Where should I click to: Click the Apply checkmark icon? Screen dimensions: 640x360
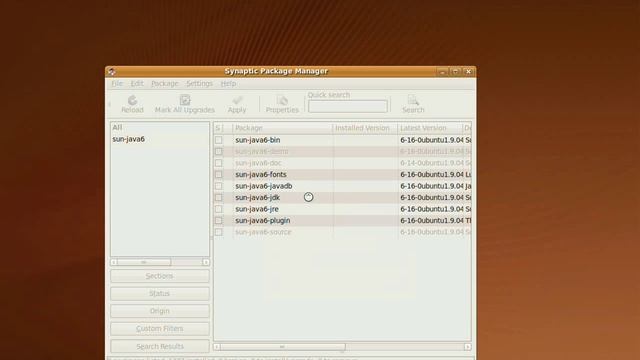tap(237, 100)
